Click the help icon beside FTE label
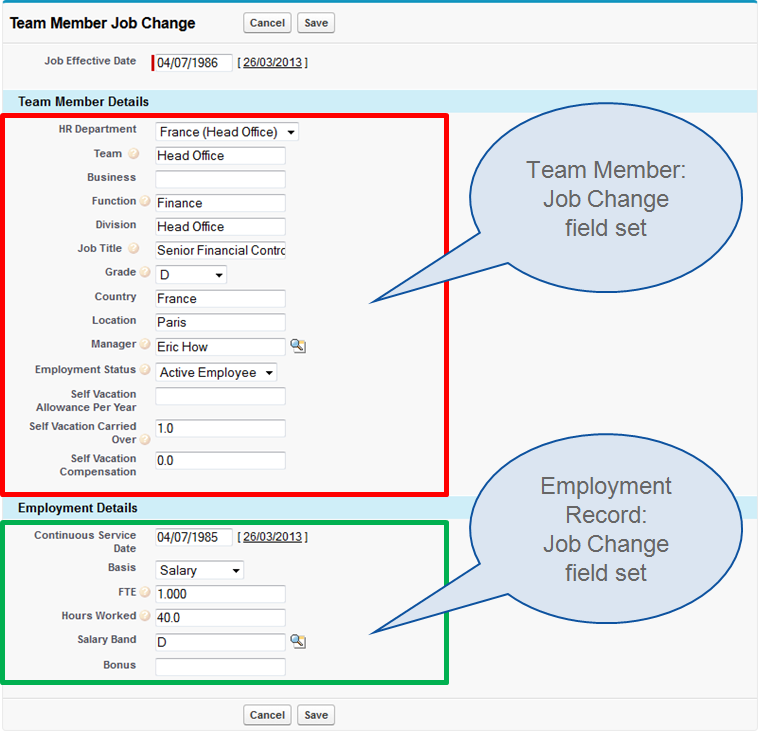Image resolution: width=758 pixels, height=731 pixels. 145,592
